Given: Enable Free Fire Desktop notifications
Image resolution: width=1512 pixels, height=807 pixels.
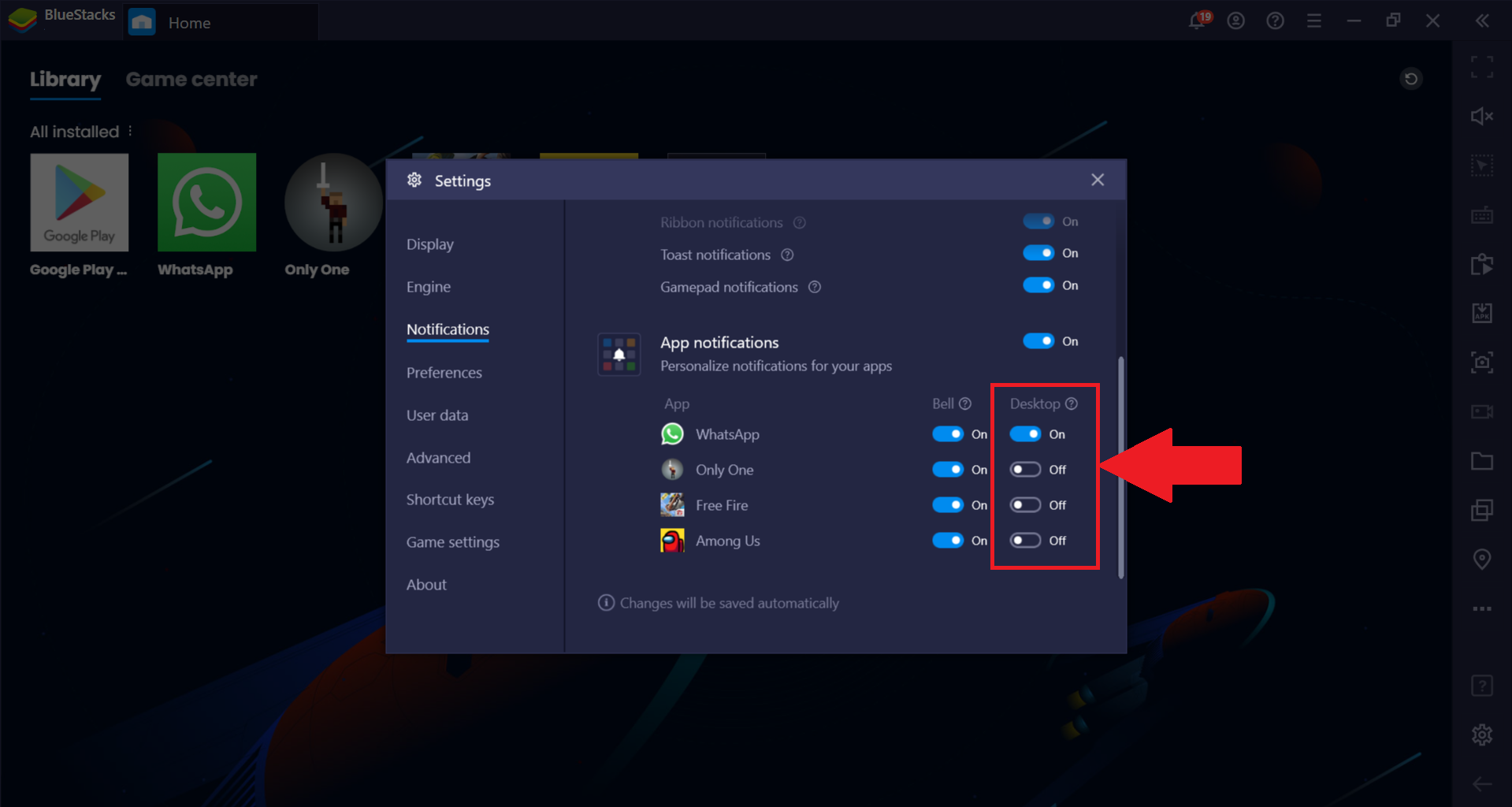Looking at the screenshot, I should (1025, 505).
